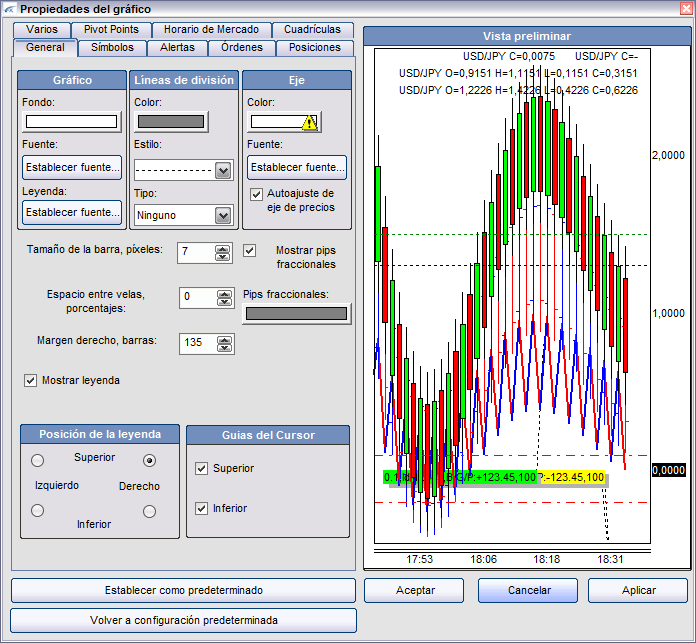
Task: Select top-left legend position radio button
Action: tap(38, 461)
